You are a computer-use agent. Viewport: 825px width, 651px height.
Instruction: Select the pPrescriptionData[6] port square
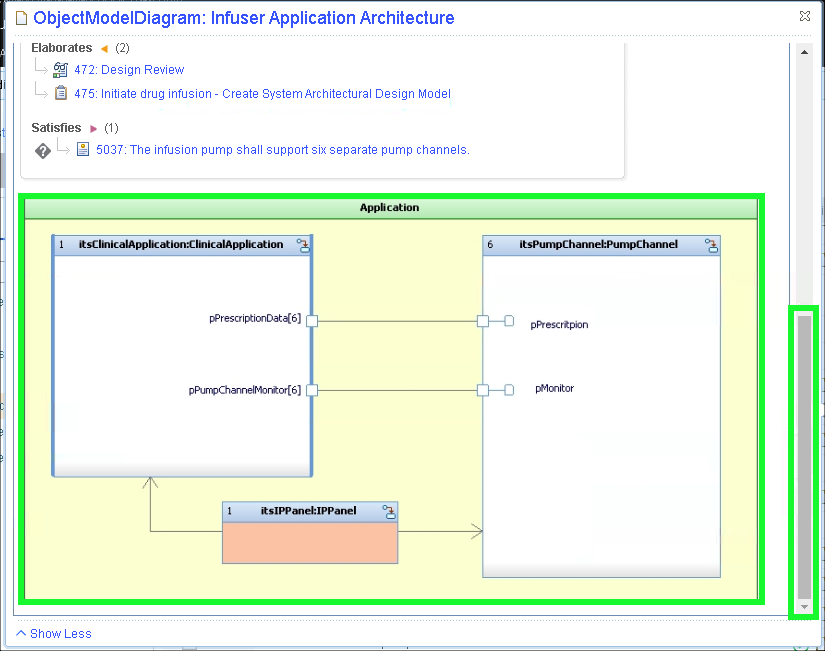point(312,321)
